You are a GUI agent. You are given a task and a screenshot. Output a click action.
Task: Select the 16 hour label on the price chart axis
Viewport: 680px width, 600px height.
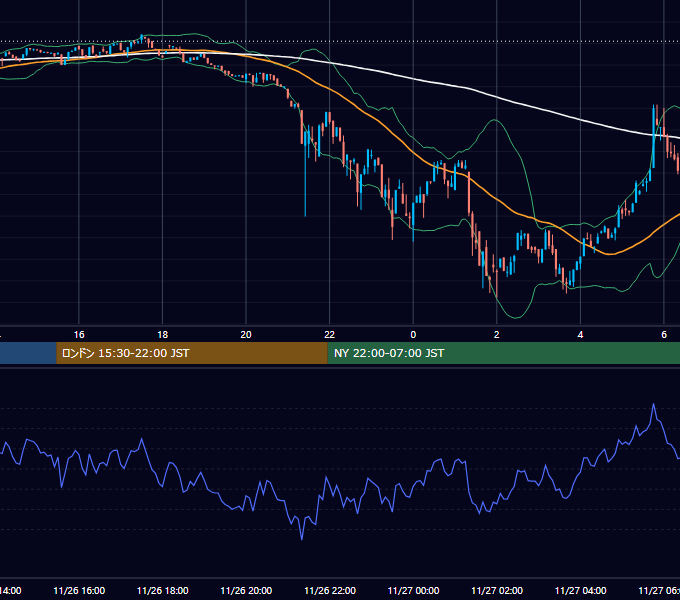pyautogui.click(x=79, y=335)
